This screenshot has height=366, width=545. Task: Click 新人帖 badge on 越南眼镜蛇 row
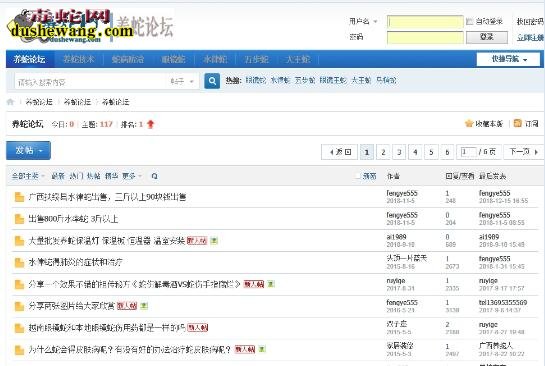click(x=197, y=327)
